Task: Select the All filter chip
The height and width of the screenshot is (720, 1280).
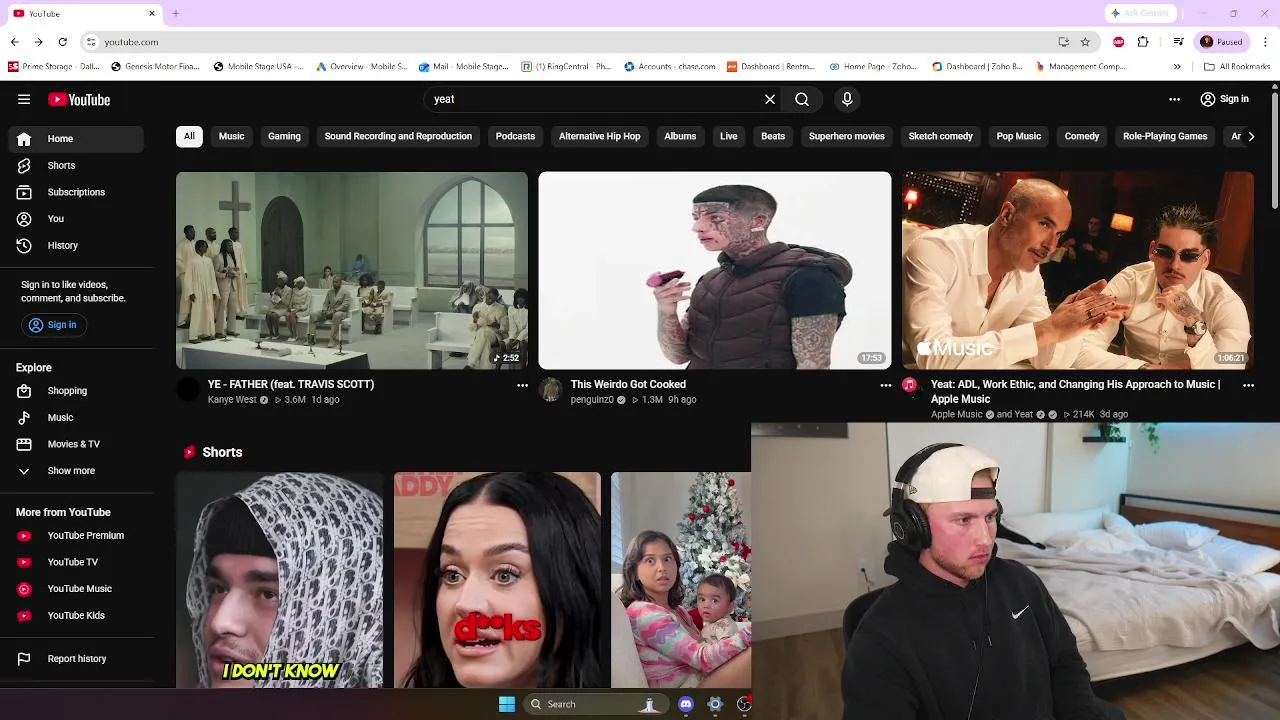Action: click(189, 136)
